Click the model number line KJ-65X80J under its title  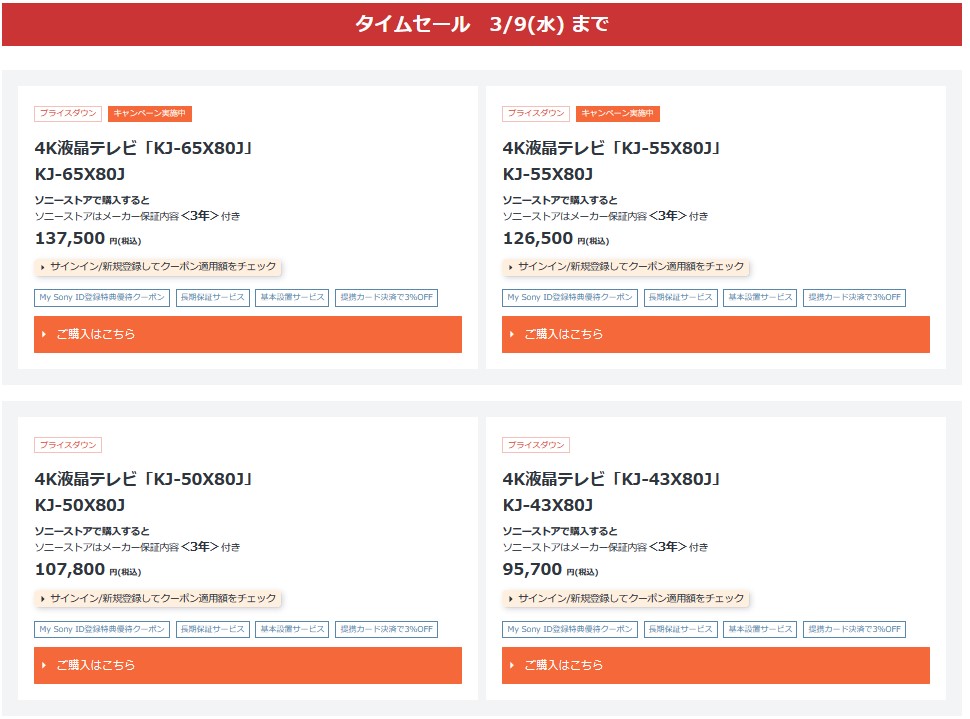[80, 174]
